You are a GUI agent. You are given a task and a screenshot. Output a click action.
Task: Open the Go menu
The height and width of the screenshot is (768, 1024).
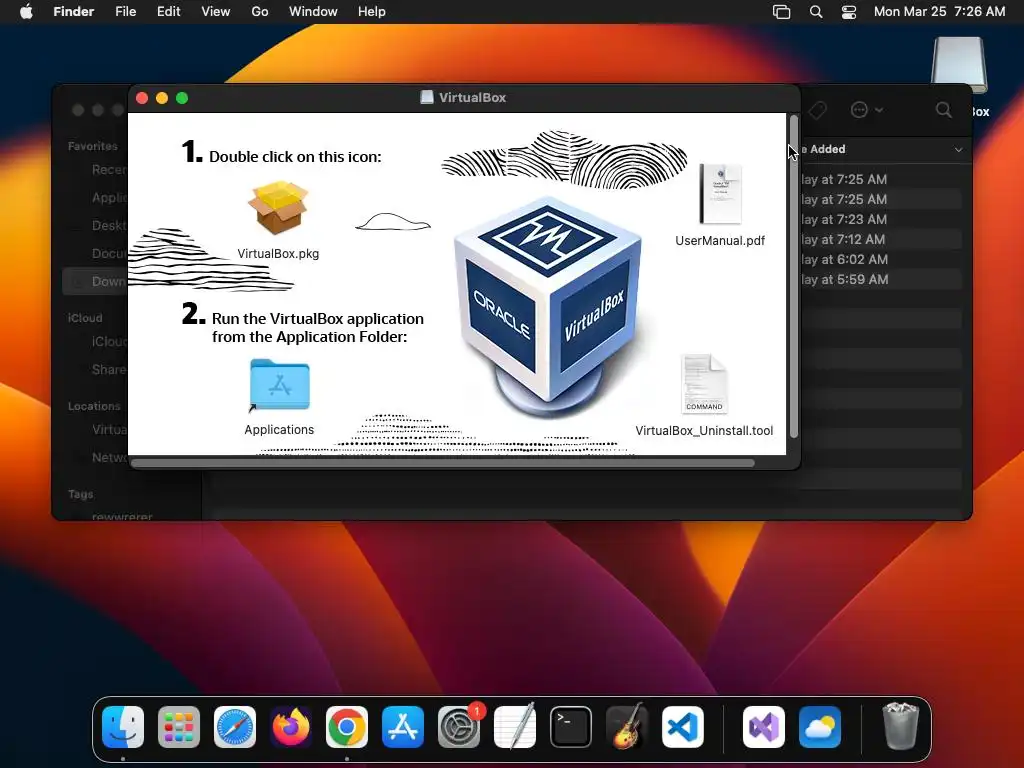[260, 12]
